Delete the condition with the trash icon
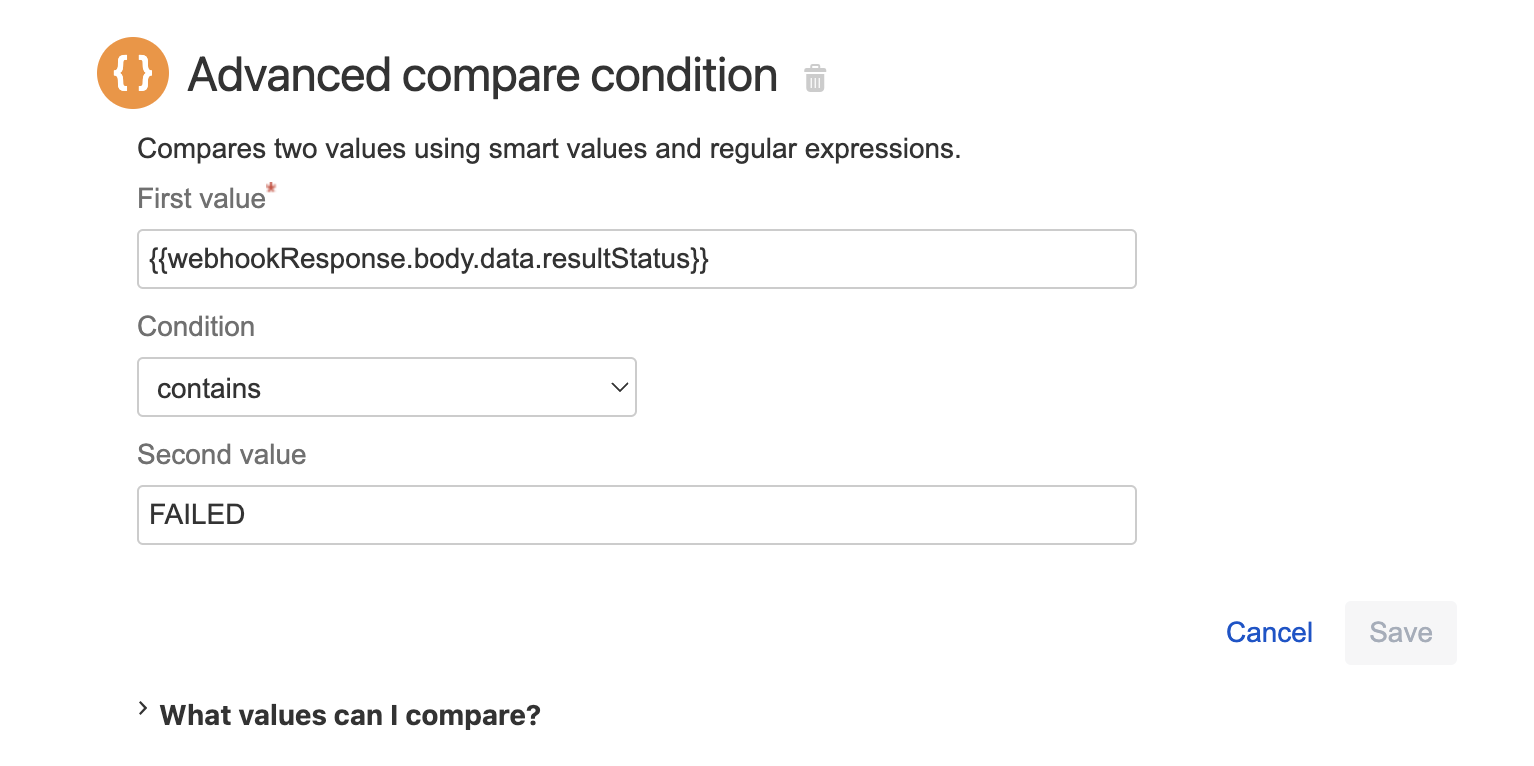Viewport: 1534px width, 766px height. (815, 78)
